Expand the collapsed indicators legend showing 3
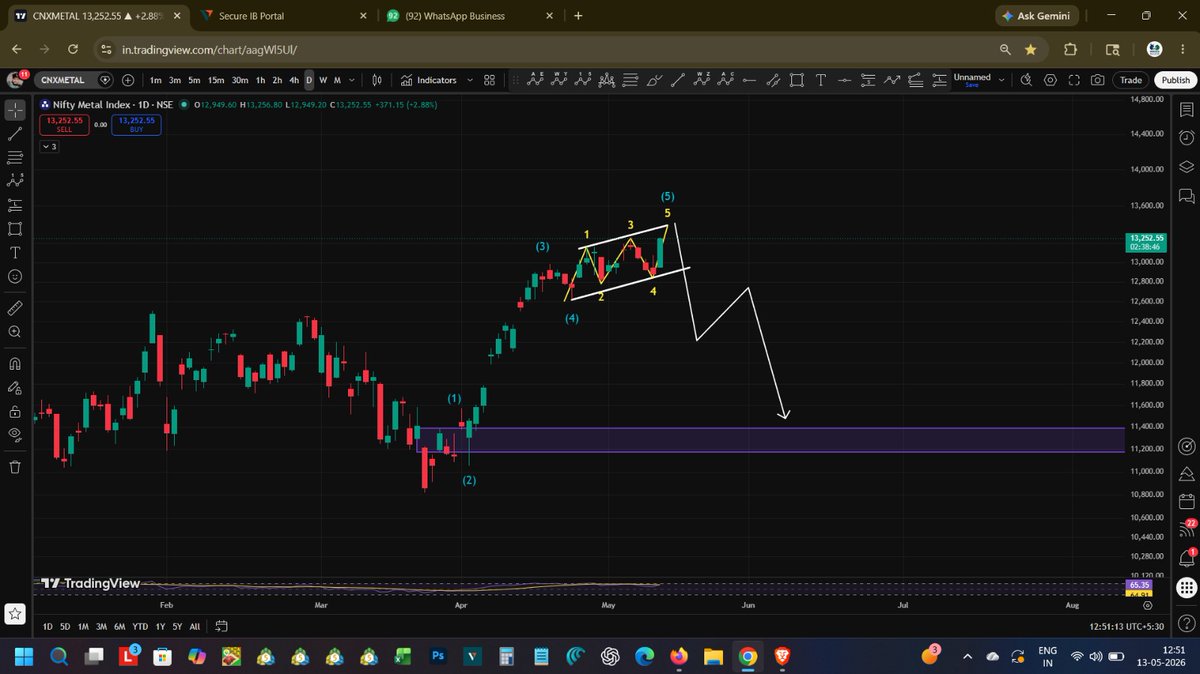Viewport: 1200px width, 674px height. 50,146
